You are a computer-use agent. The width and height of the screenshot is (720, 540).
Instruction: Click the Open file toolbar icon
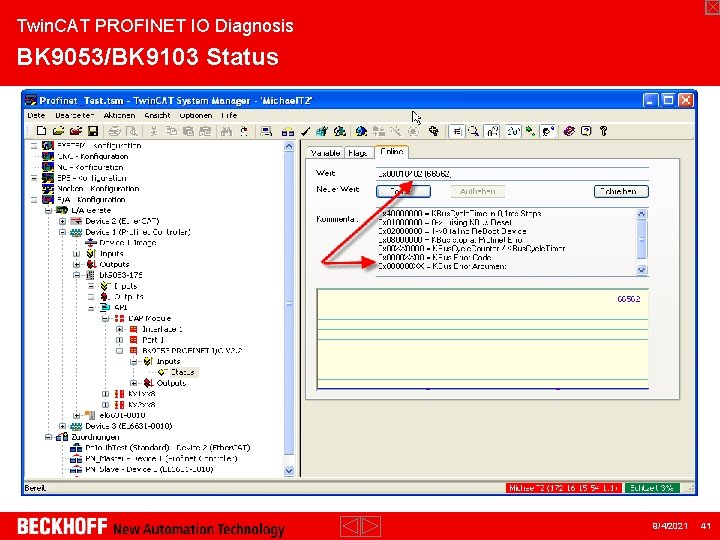point(58,131)
